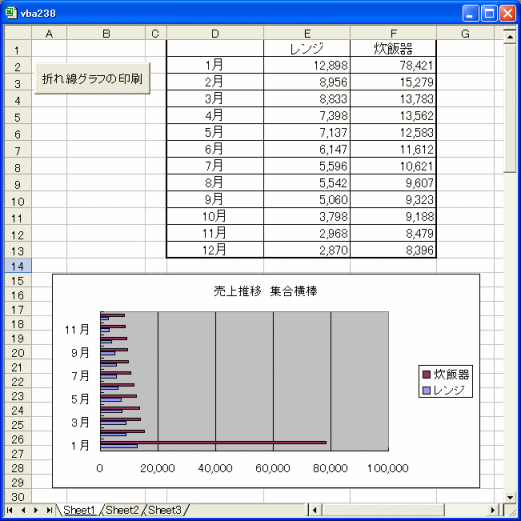This screenshot has height=521, width=521.
Task: Select cell containing 15,279
Action: 393,82
